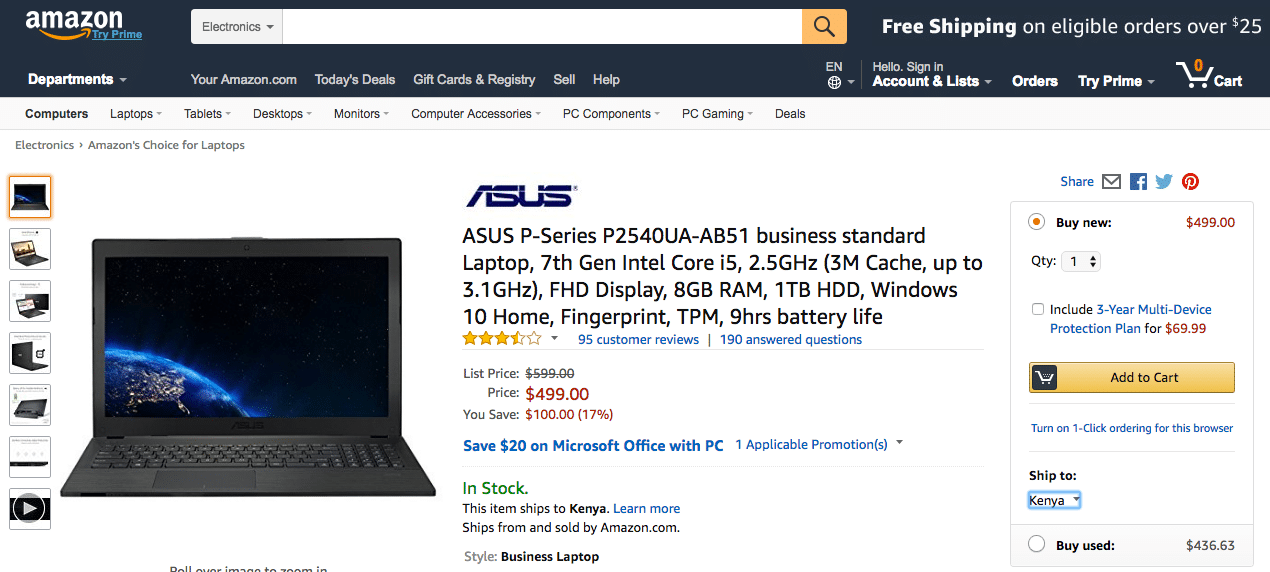This screenshot has height=572, width=1270.
Task: Share product on Facebook
Action: 1138,181
